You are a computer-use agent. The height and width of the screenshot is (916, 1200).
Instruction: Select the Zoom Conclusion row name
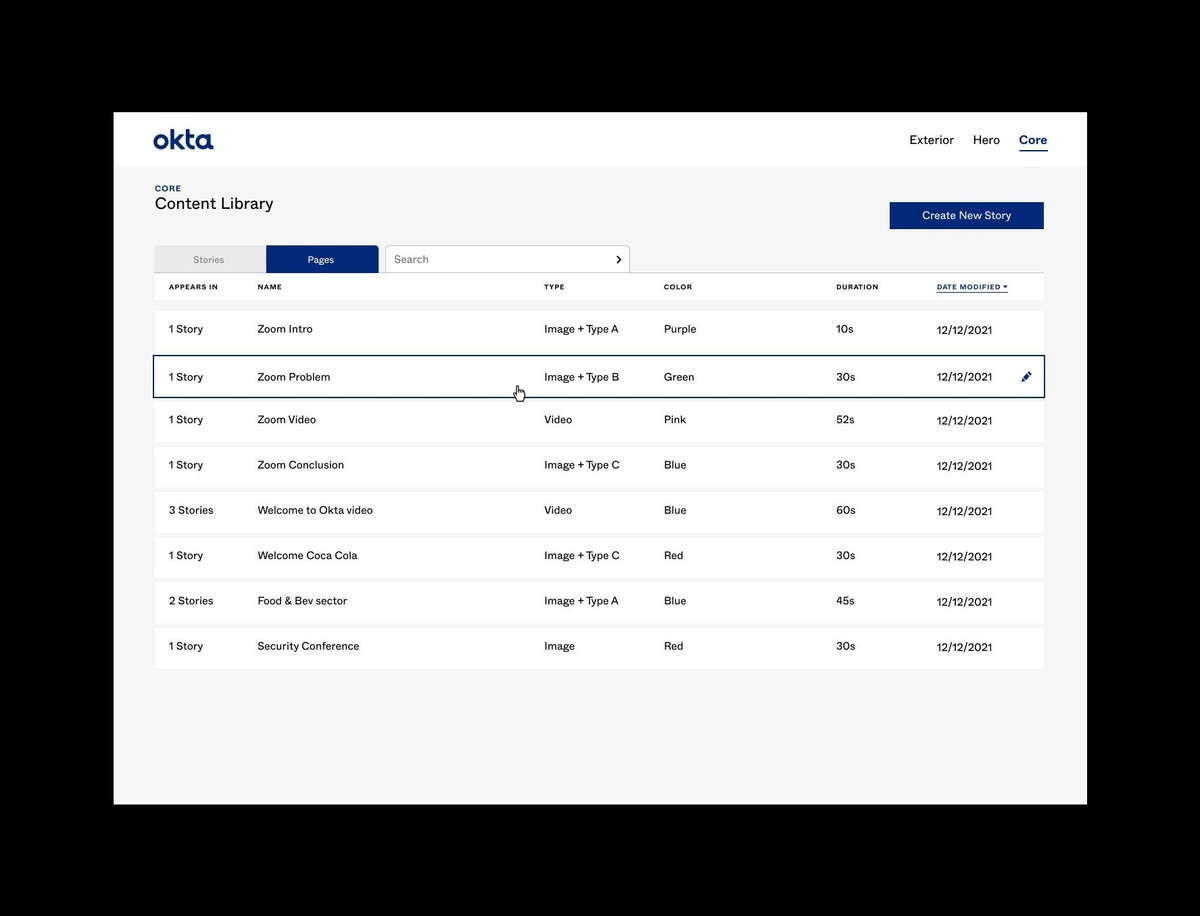tap(300, 465)
